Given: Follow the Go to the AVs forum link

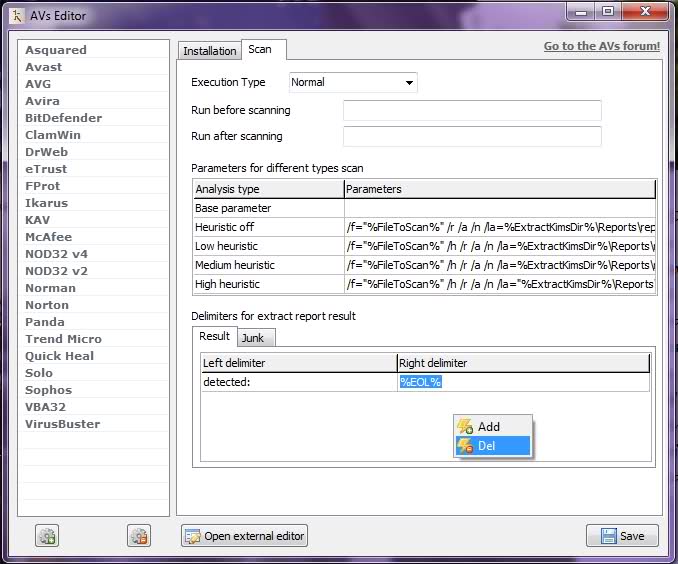Looking at the screenshot, I should 602,46.
